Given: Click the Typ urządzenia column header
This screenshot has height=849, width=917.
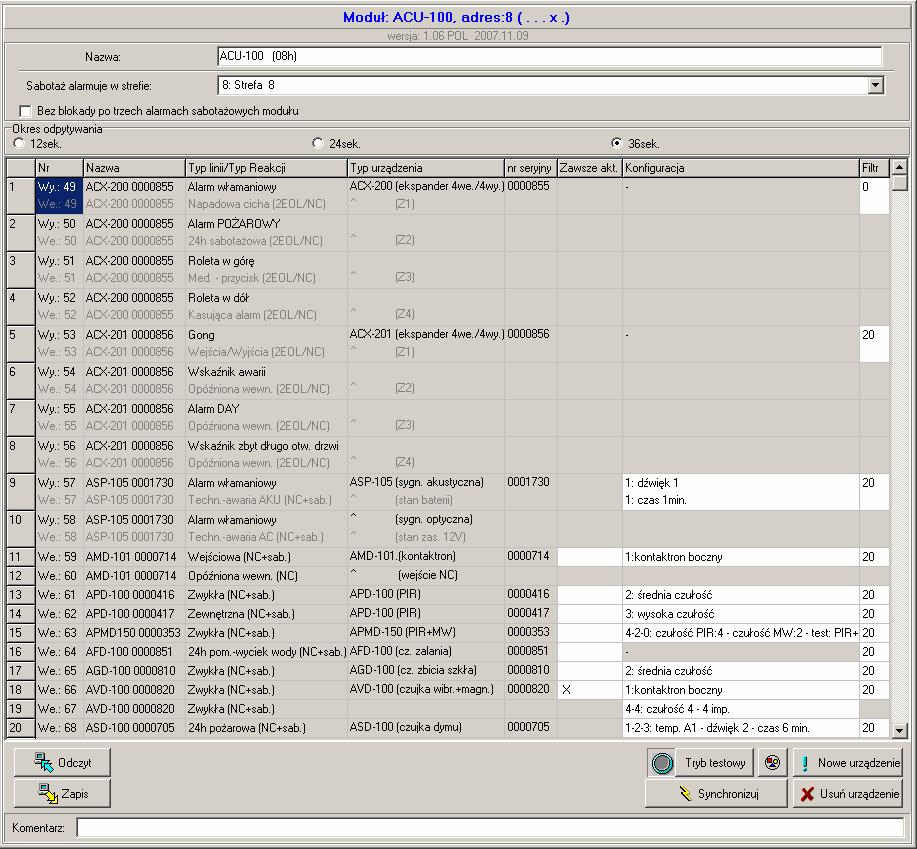Looking at the screenshot, I should [426, 168].
